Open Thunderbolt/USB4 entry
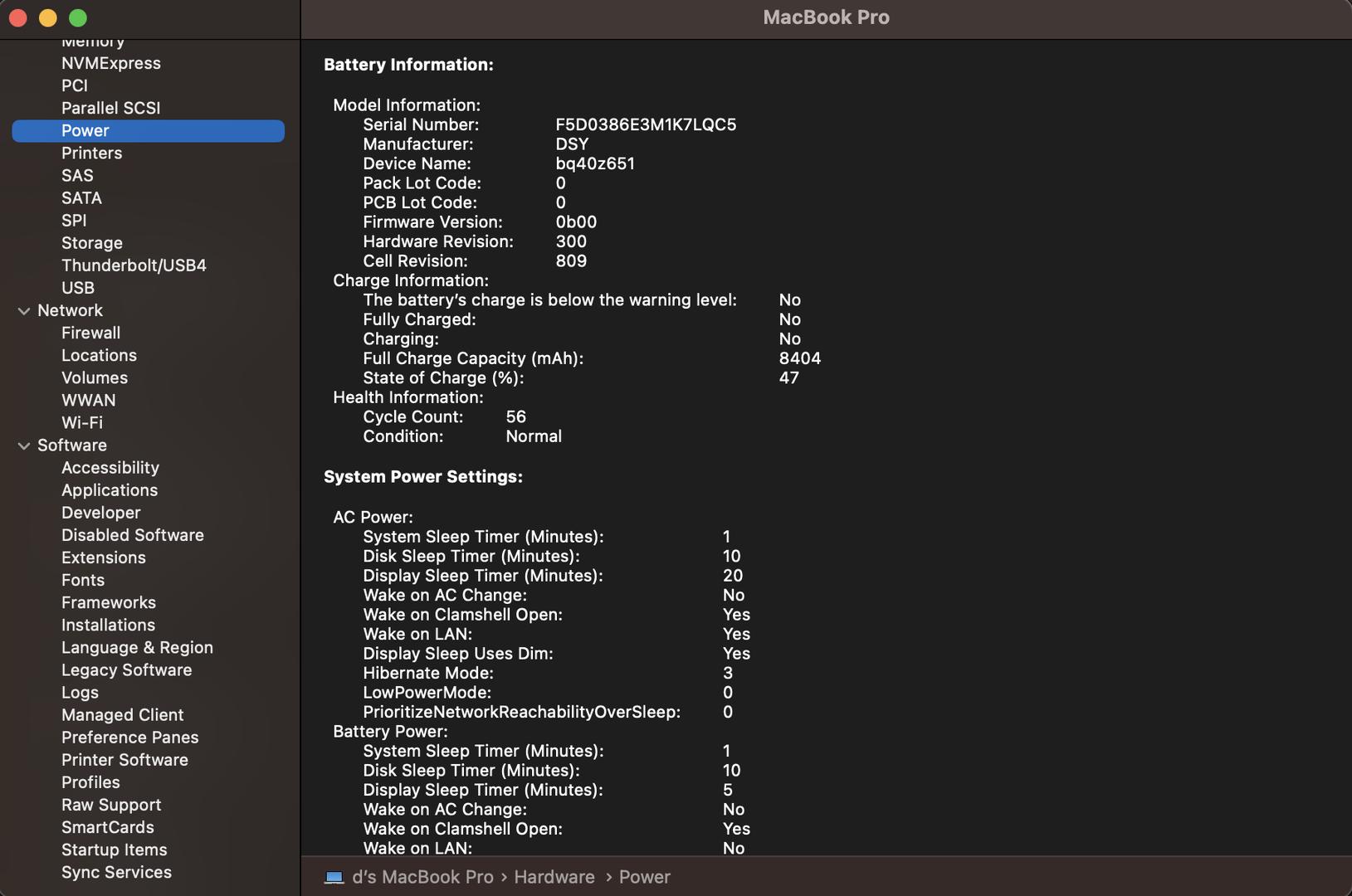 (134, 265)
